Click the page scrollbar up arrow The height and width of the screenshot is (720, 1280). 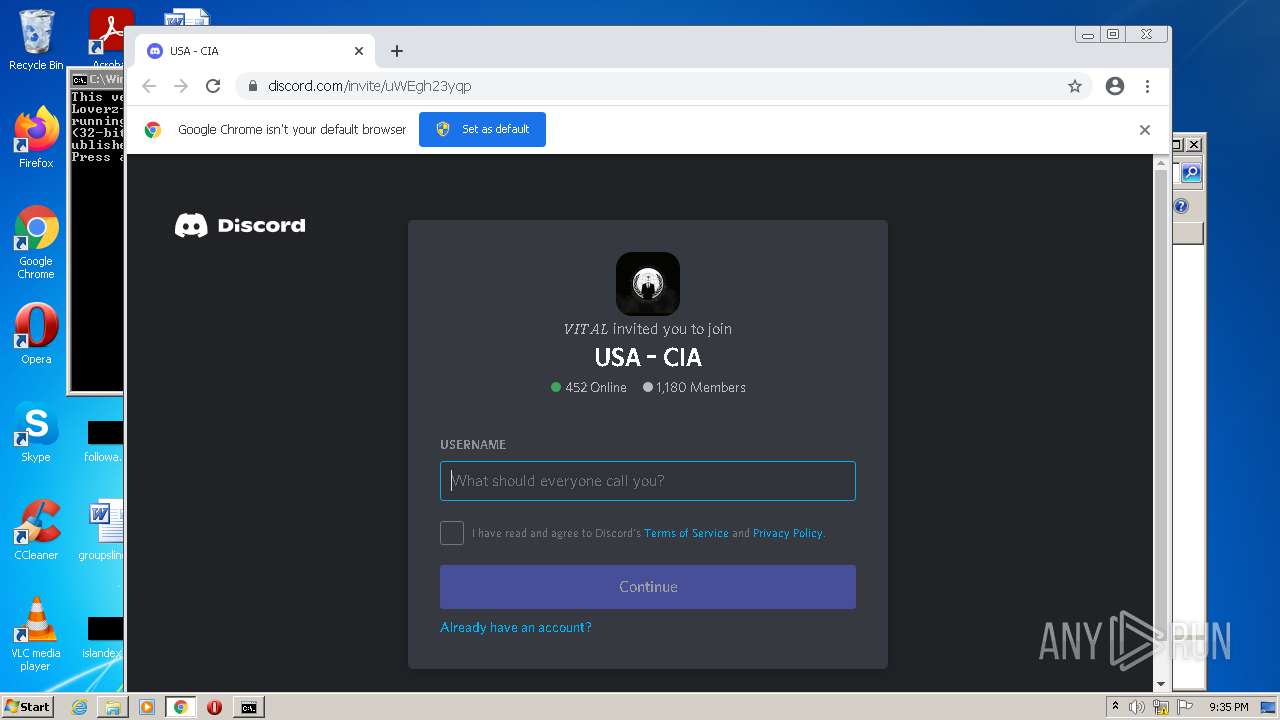click(x=1161, y=162)
